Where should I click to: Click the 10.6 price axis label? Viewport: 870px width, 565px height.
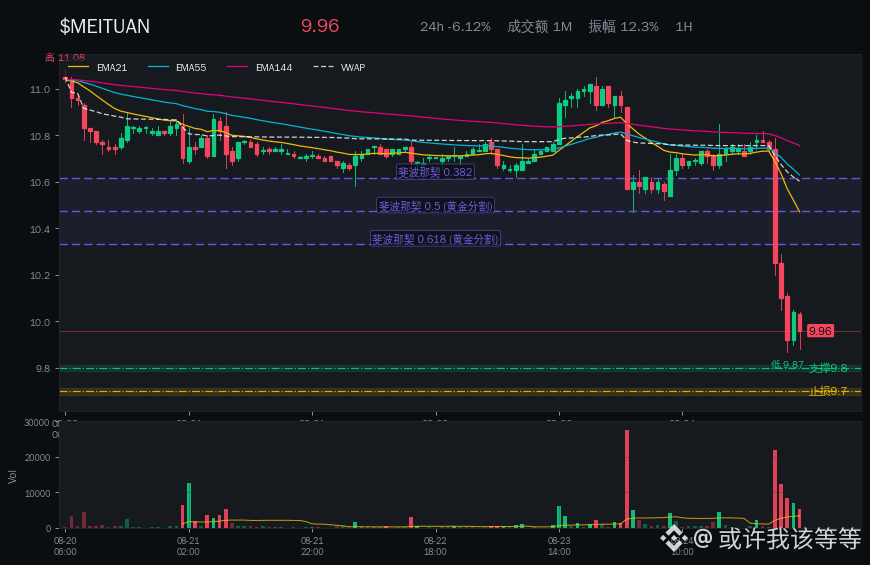[40, 183]
